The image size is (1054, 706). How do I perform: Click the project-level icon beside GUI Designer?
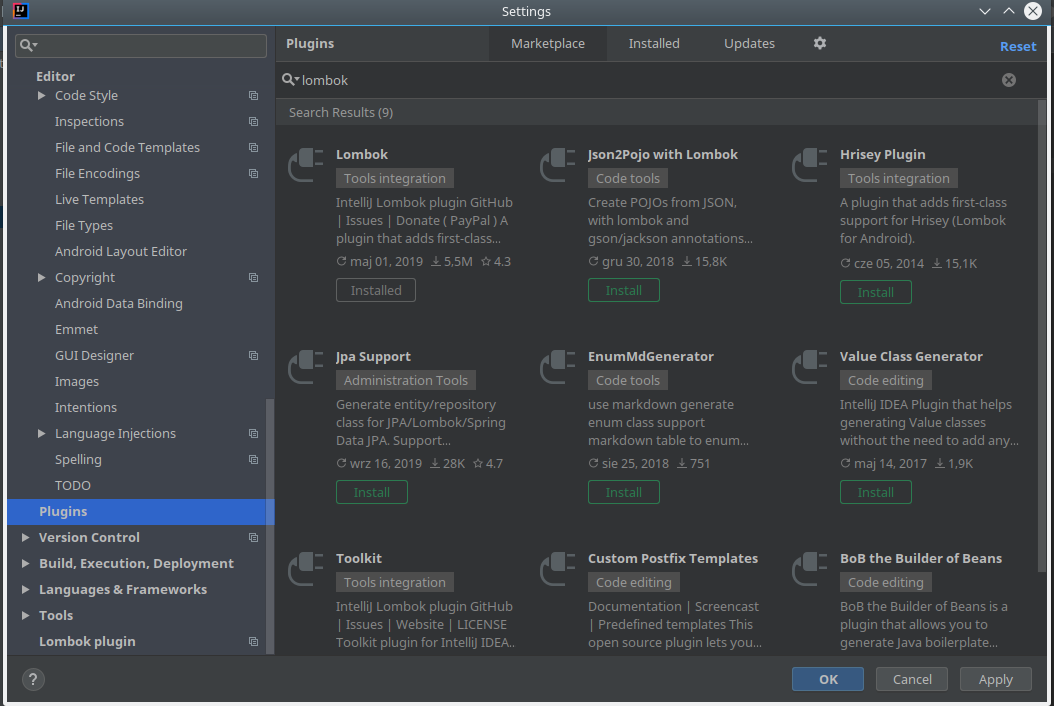tap(253, 356)
